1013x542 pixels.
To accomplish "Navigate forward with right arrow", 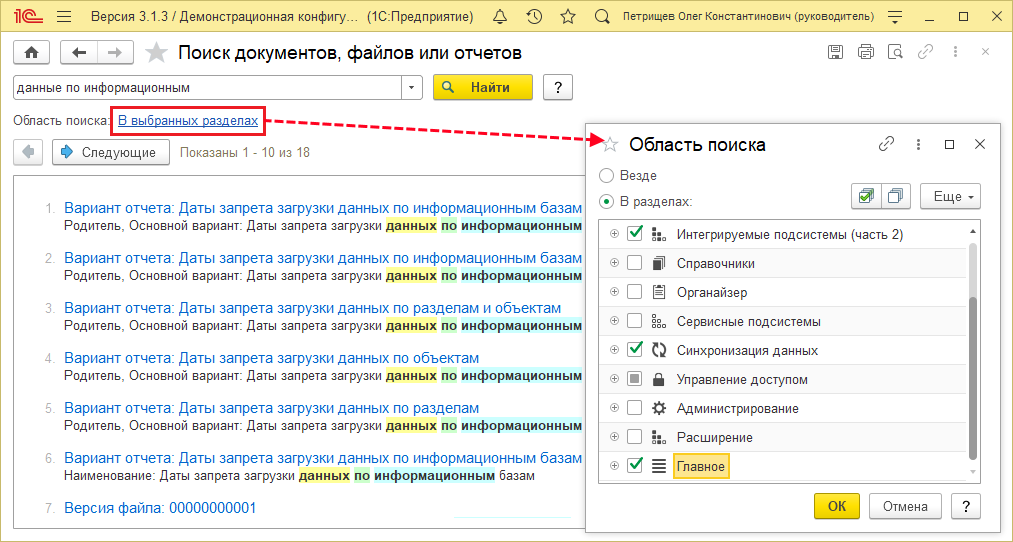I will tap(115, 52).
